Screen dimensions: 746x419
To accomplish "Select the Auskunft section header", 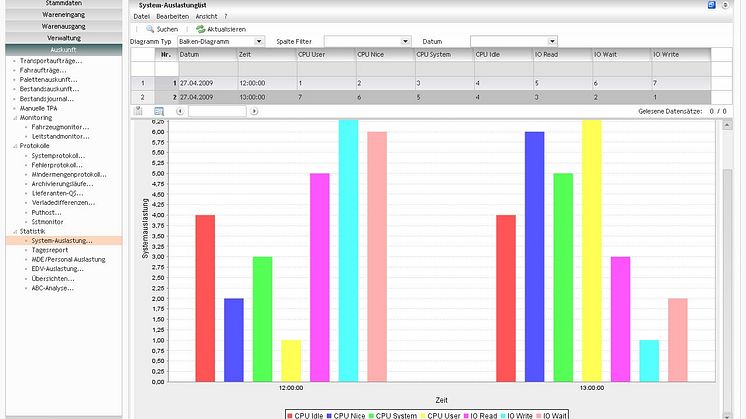I will pos(64,49).
